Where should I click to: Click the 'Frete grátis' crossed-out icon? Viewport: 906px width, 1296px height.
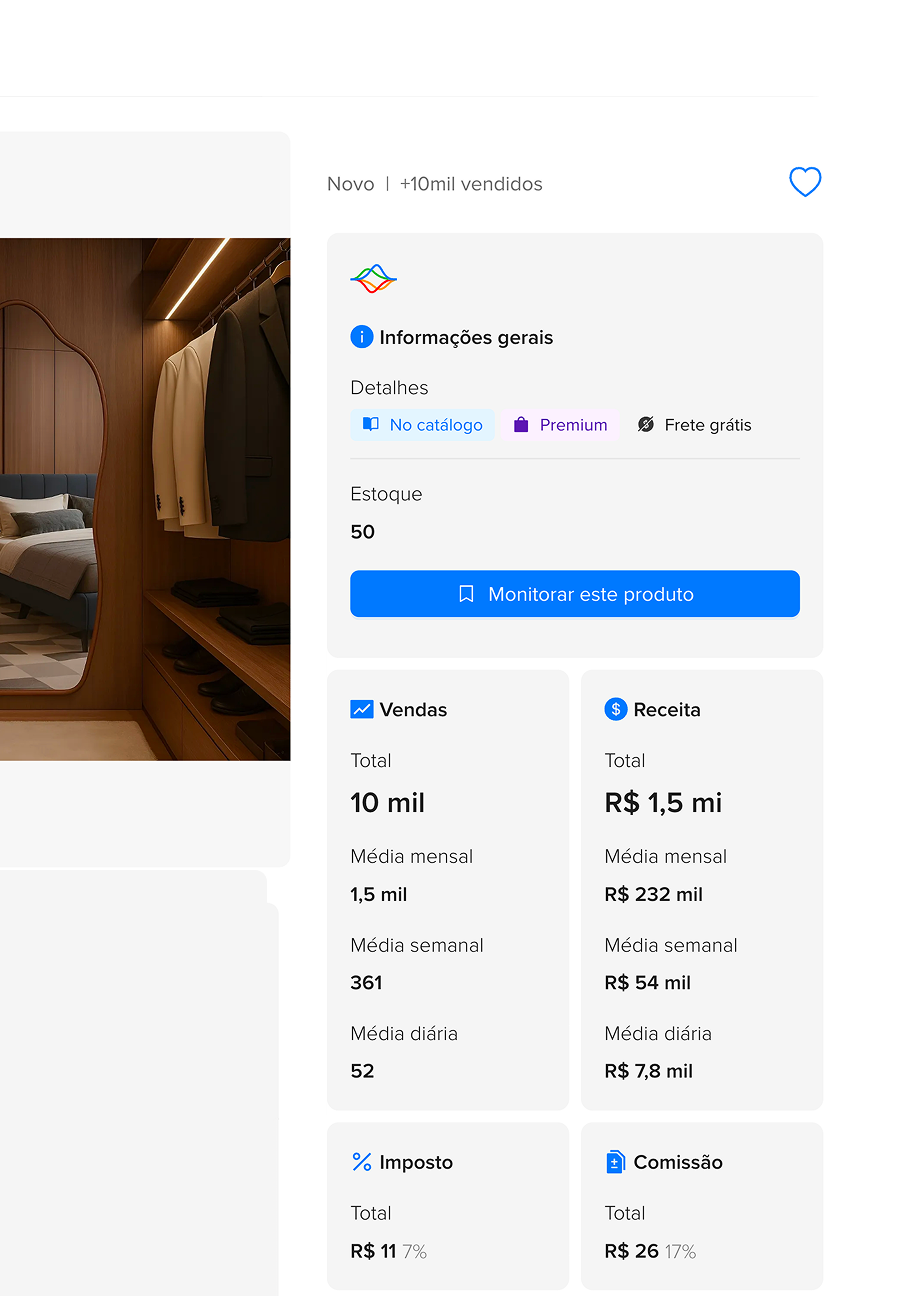point(646,425)
